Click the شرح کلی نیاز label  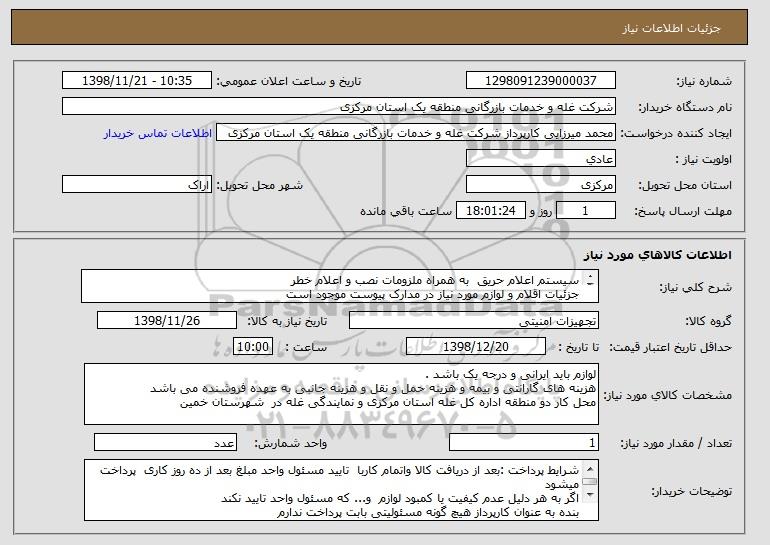695,287
